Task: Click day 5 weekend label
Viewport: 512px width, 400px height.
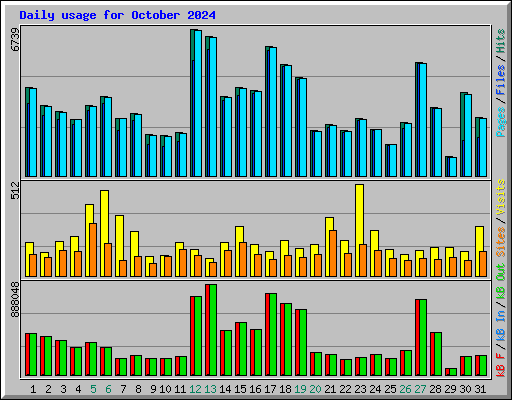Action: click(93, 389)
